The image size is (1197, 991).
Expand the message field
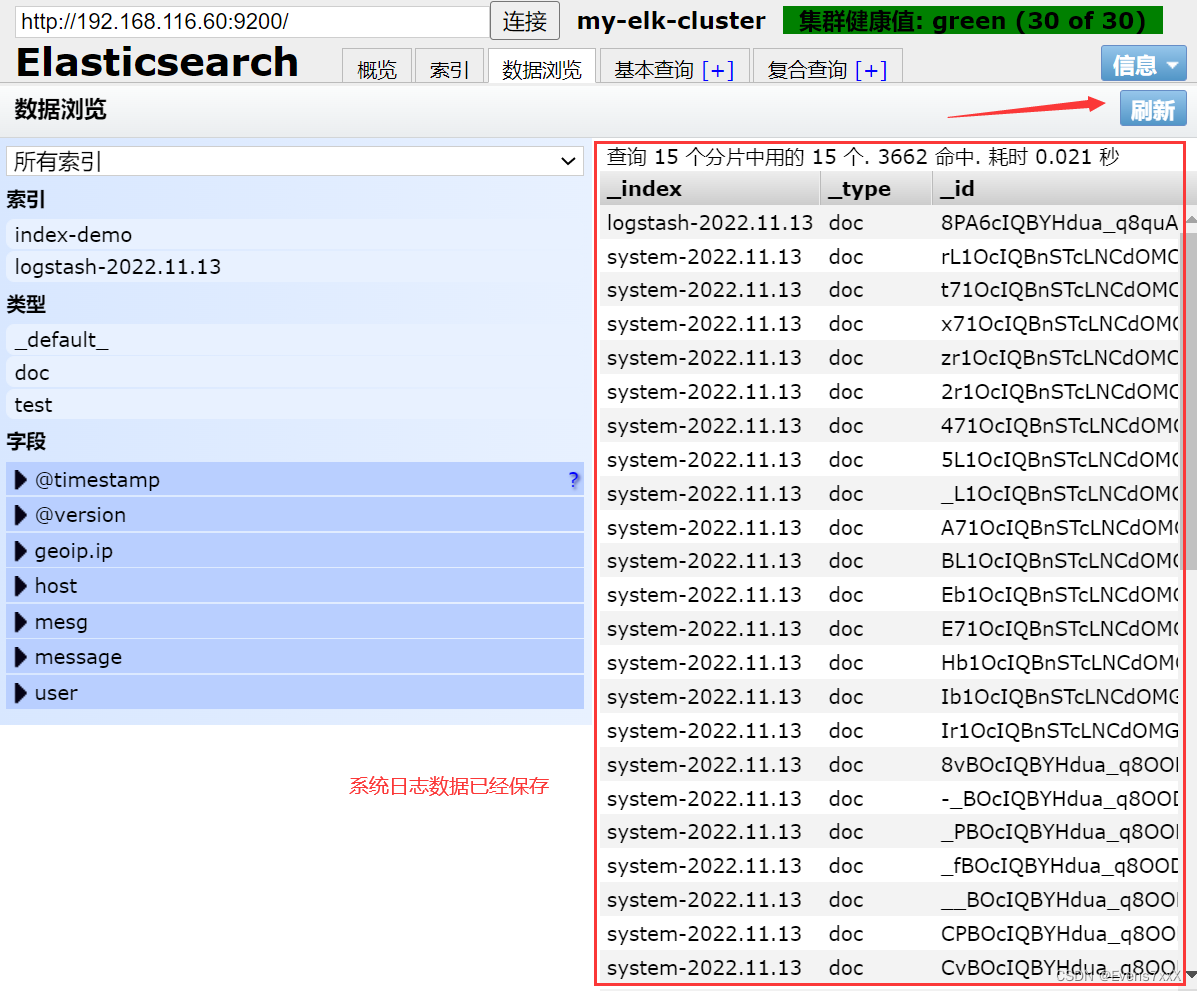pyautogui.click(x=295, y=657)
